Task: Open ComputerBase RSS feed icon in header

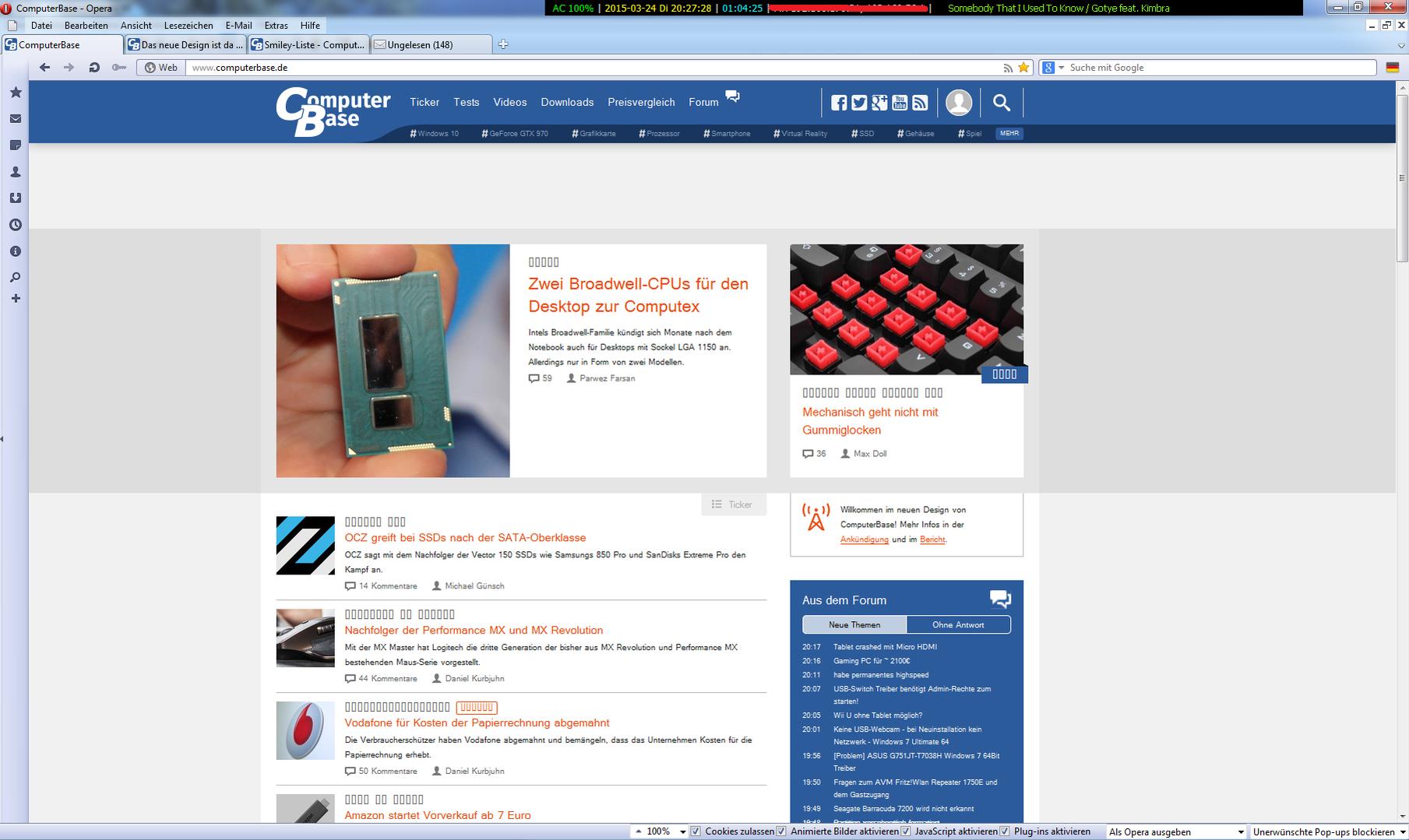Action: pyautogui.click(x=920, y=103)
